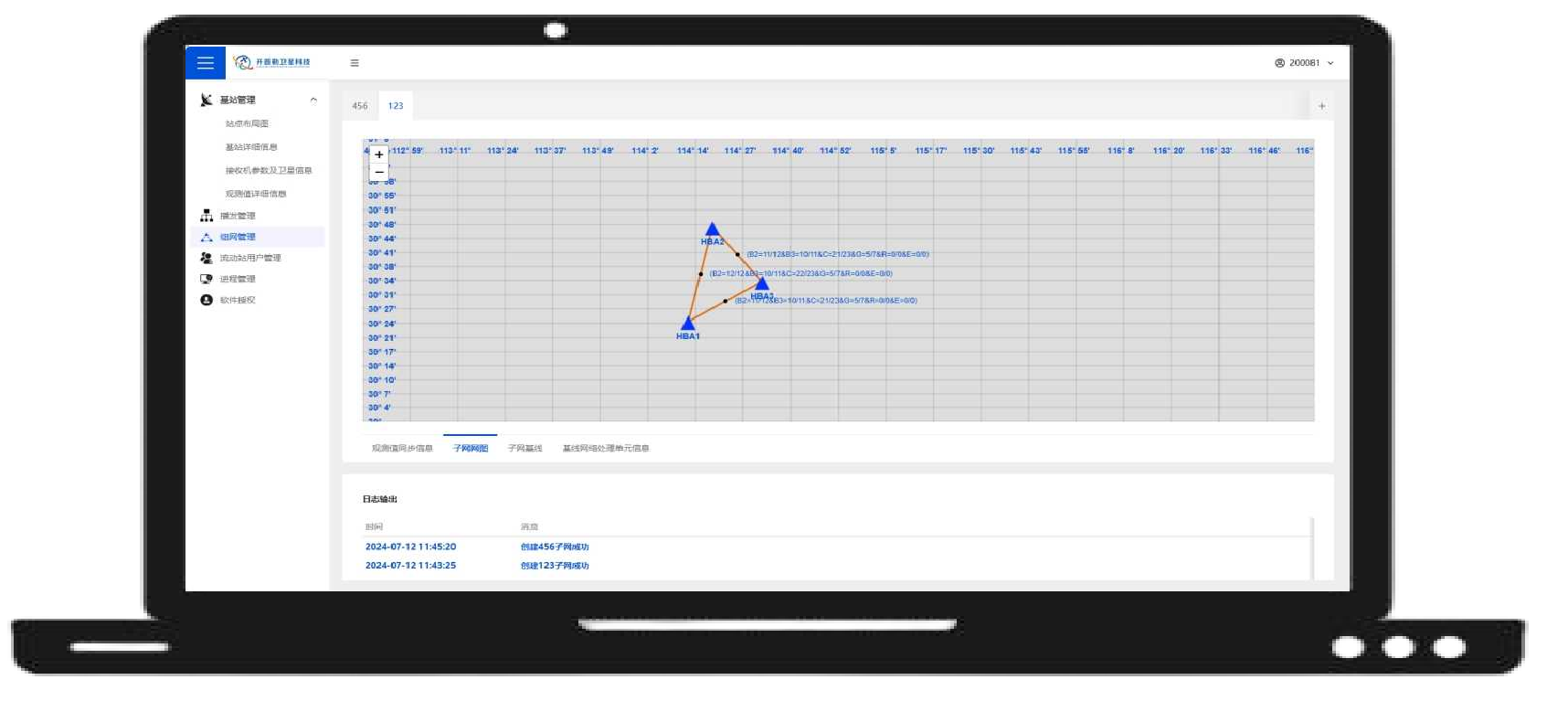The image size is (1568, 701).
Task: Select 播发管理 in the sidebar
Action: point(238,216)
